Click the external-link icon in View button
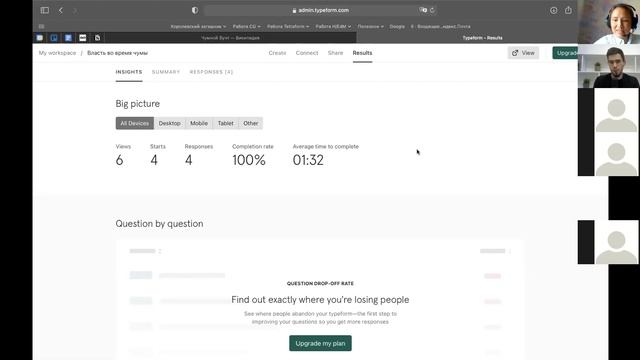 tap(515, 53)
